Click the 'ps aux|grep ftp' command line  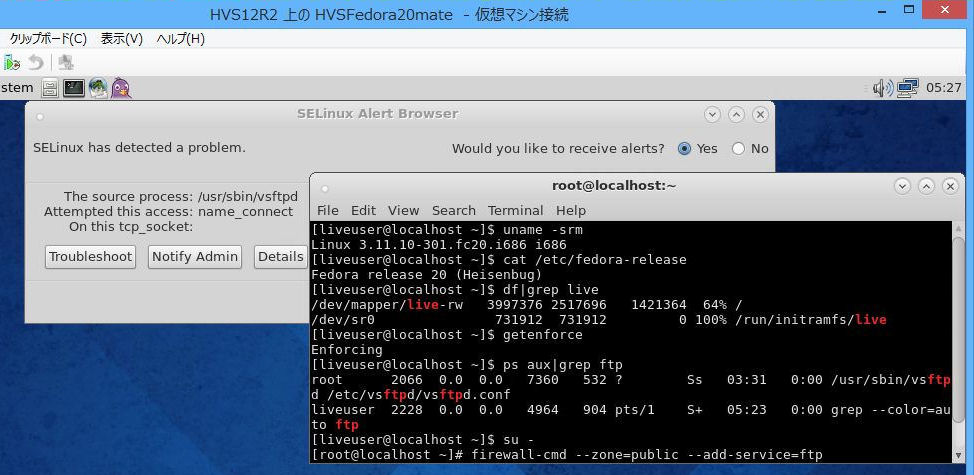coord(467,364)
